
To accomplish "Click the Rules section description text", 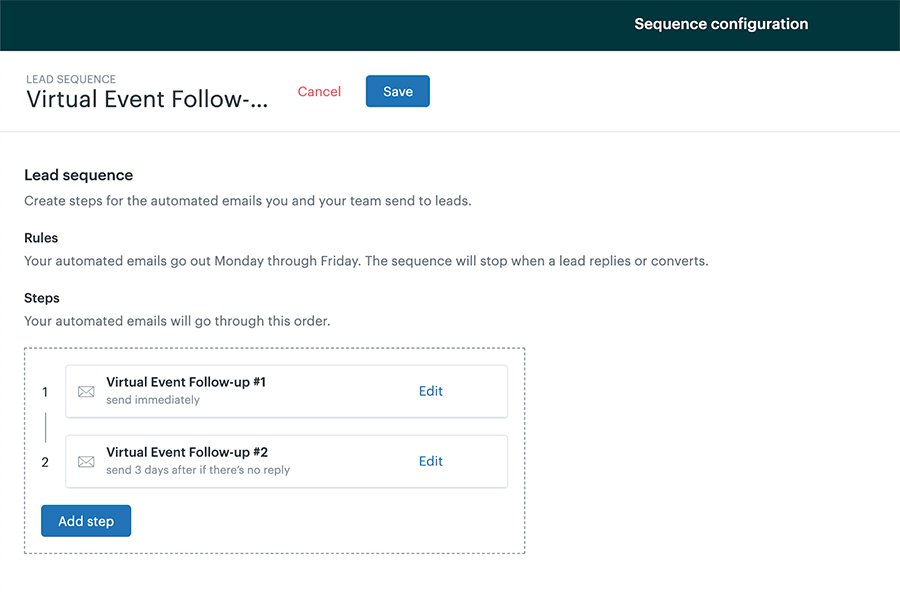I will (366, 260).
